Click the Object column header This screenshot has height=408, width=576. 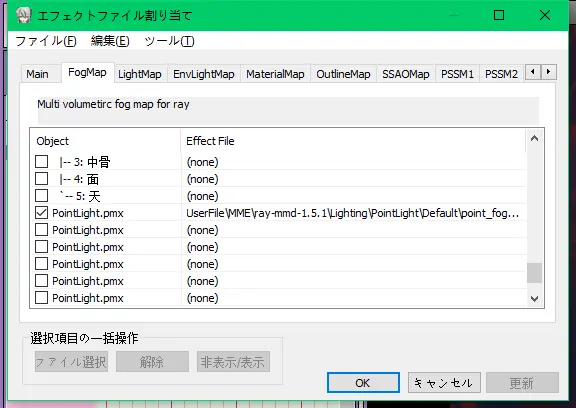pos(105,141)
